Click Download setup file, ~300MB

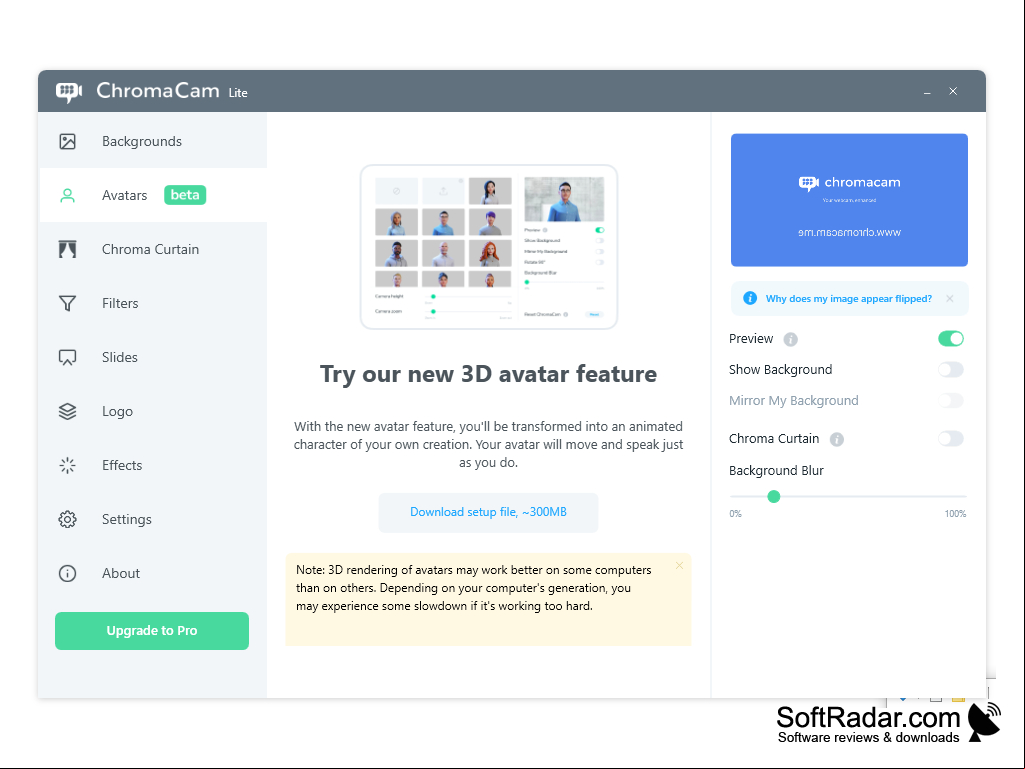[488, 512]
